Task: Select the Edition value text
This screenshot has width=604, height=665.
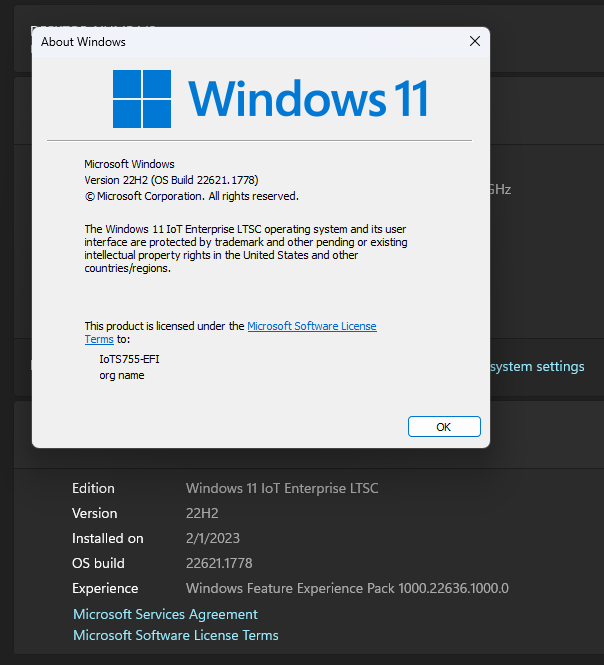Action: tap(282, 488)
